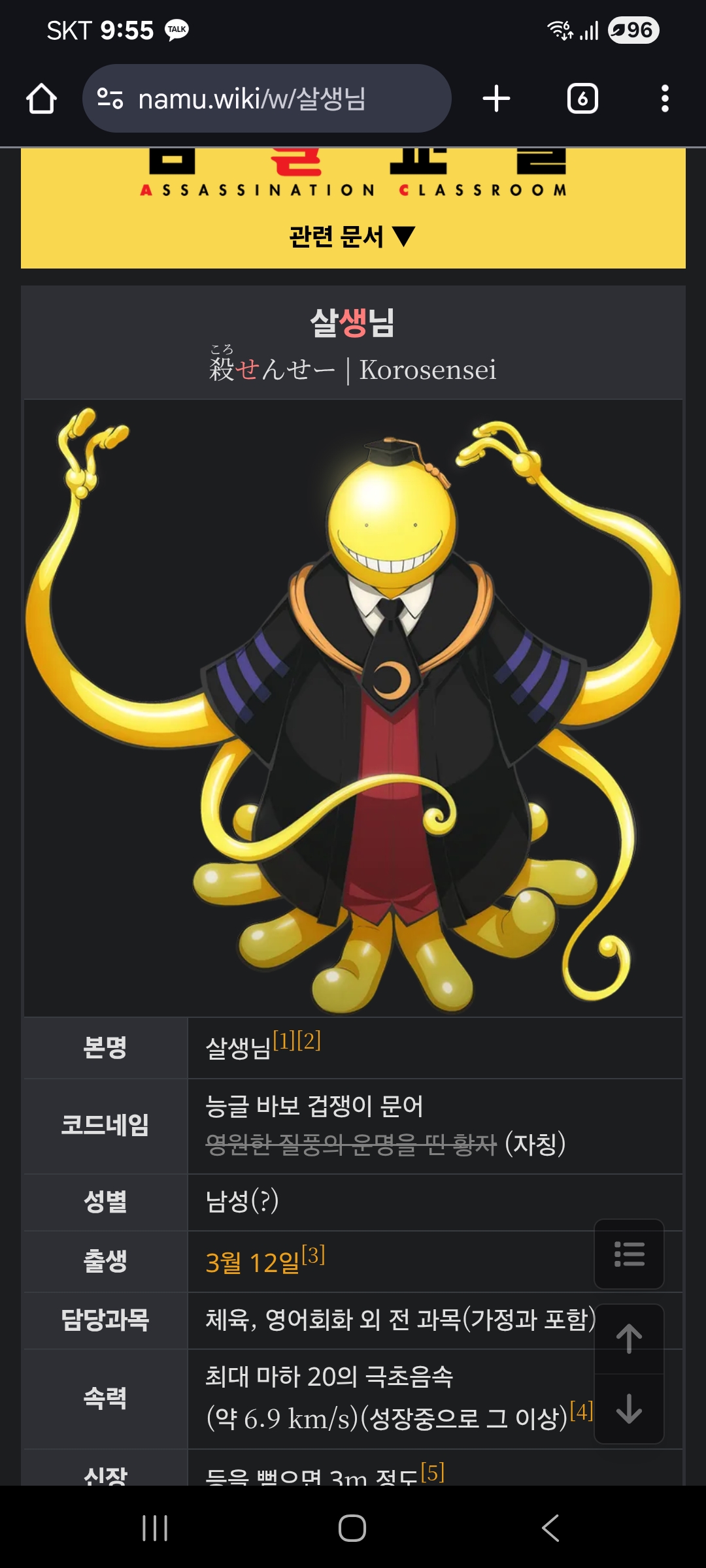Viewport: 706px width, 1568px height.
Task: Tap the browser home icon
Action: (41, 99)
